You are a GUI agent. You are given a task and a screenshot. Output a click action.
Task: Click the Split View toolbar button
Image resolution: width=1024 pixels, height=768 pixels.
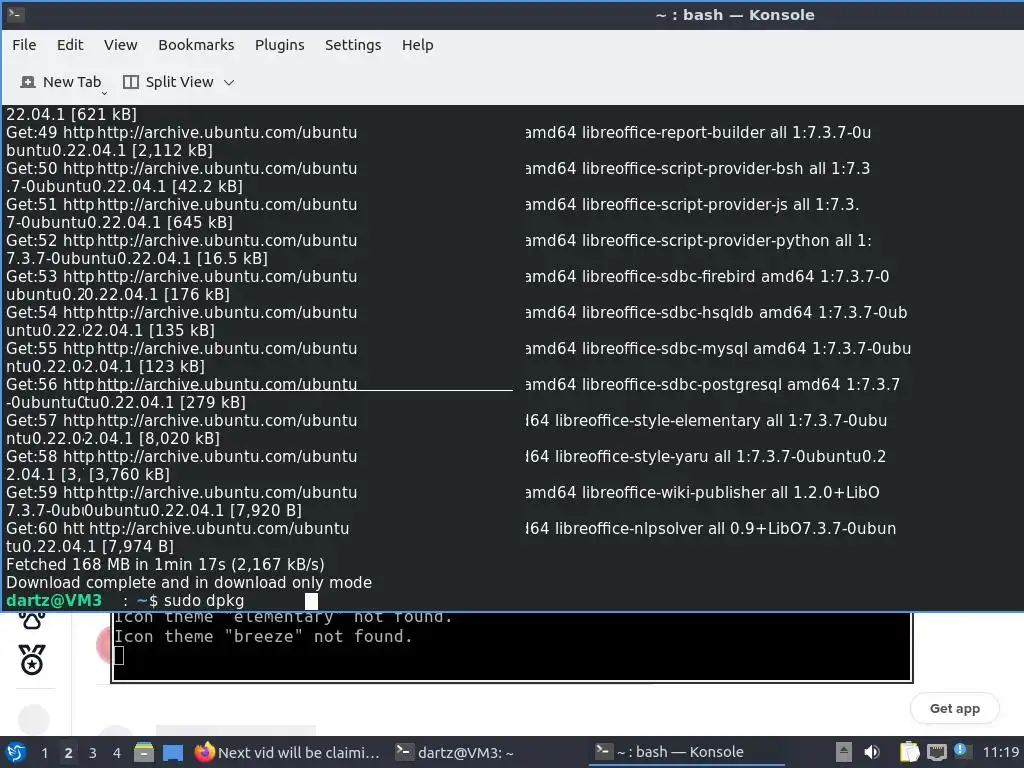[x=168, y=82]
